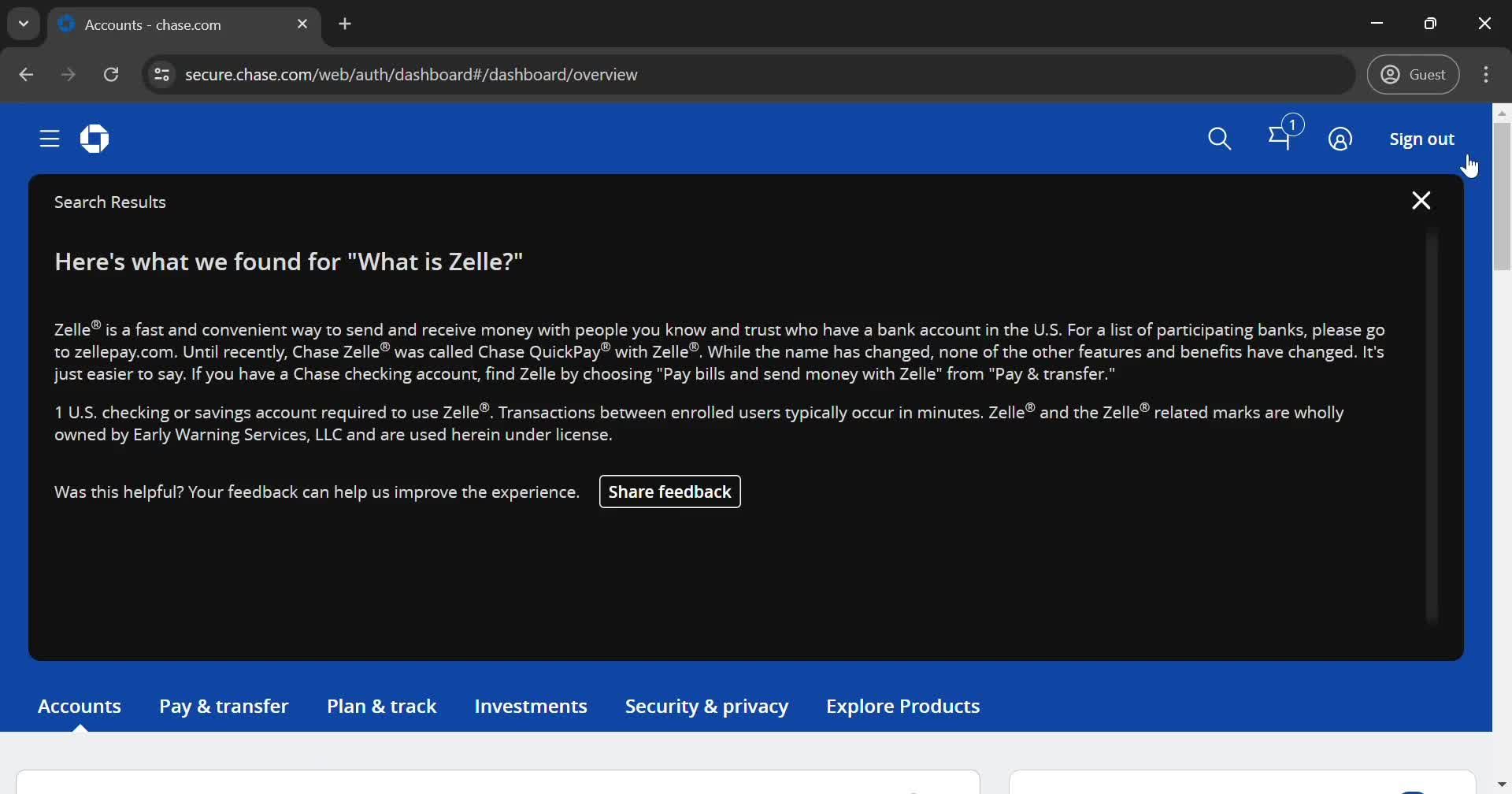Select the Security & privacy tab
Image resolution: width=1512 pixels, height=794 pixels.
click(x=706, y=706)
